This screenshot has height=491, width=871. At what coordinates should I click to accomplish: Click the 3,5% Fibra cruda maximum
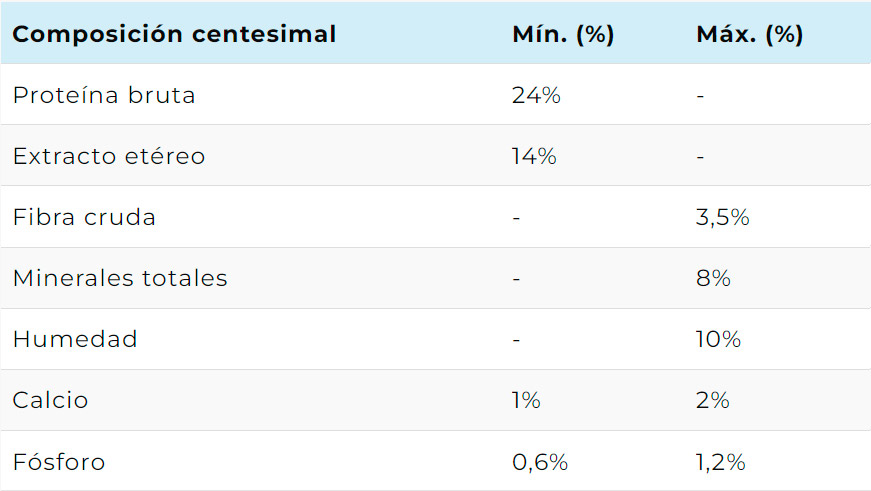(723, 218)
